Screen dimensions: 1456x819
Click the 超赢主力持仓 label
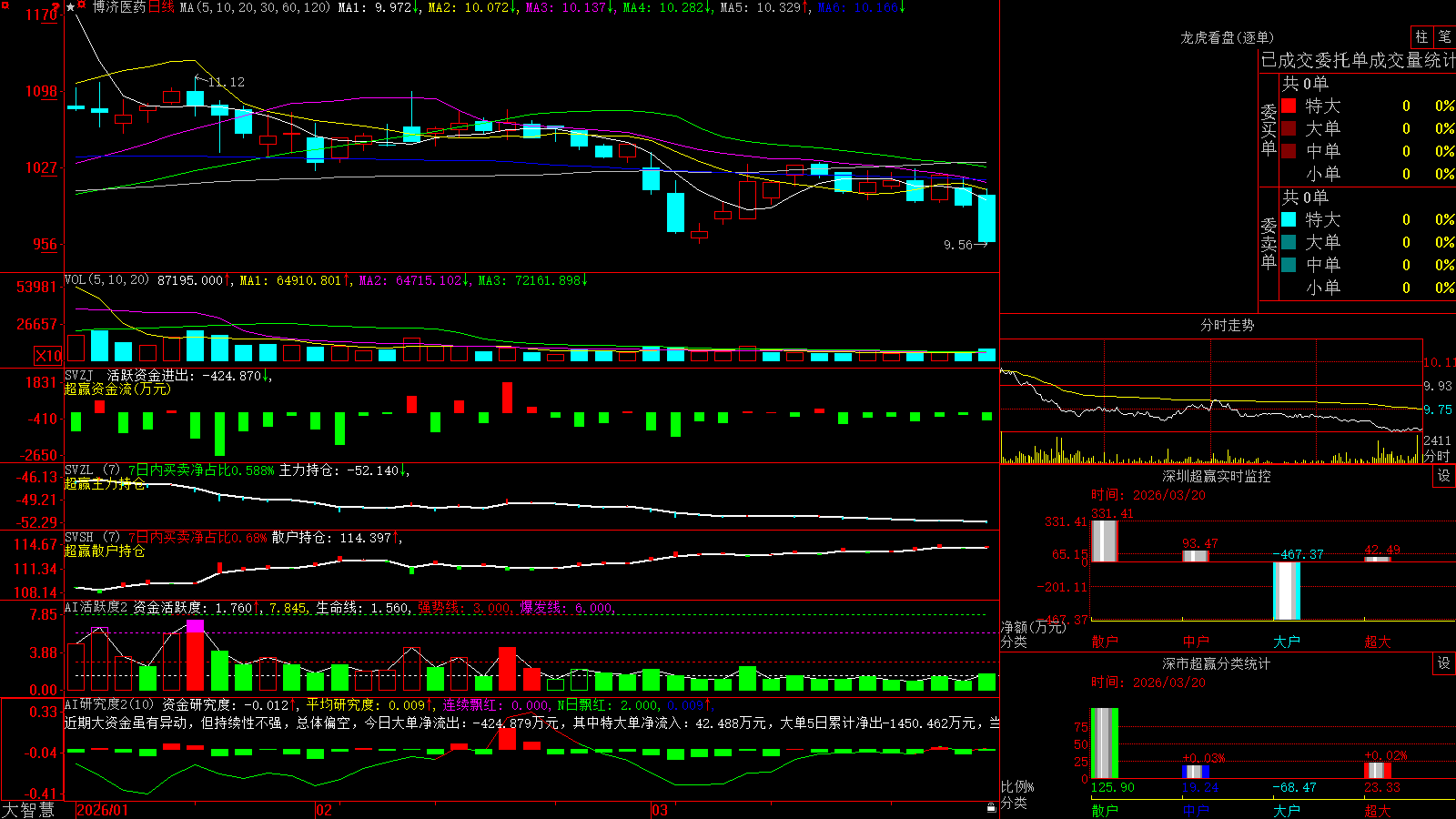(105, 484)
